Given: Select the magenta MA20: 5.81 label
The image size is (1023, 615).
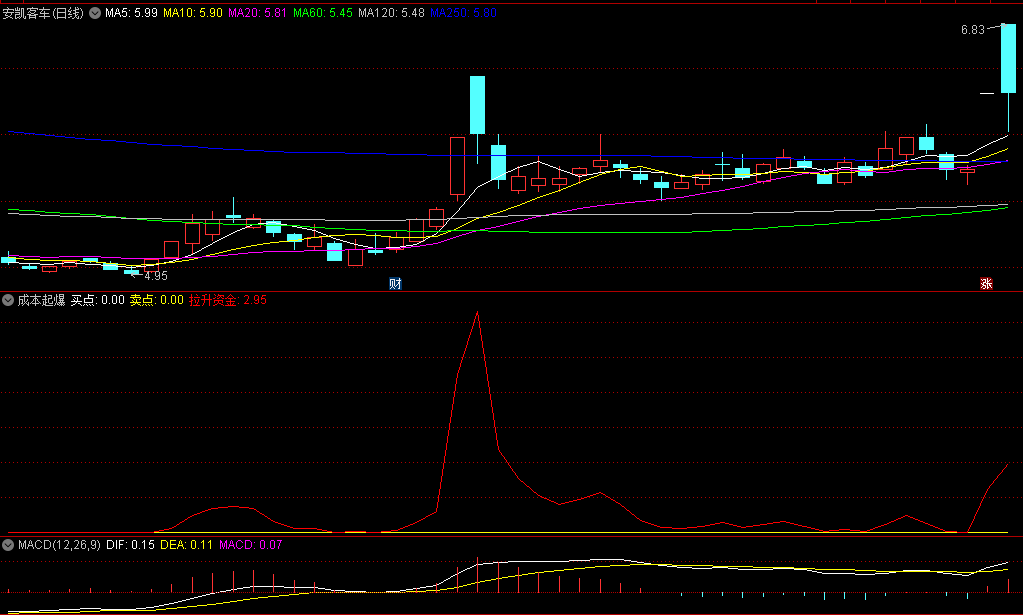Looking at the screenshot, I should [258, 13].
